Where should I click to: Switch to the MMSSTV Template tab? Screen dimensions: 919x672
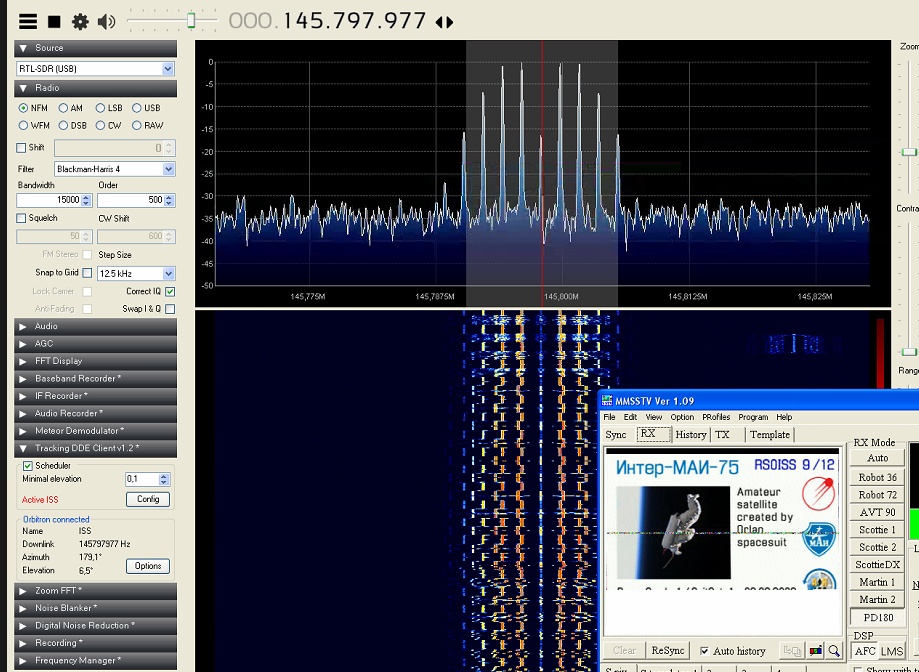pos(770,435)
